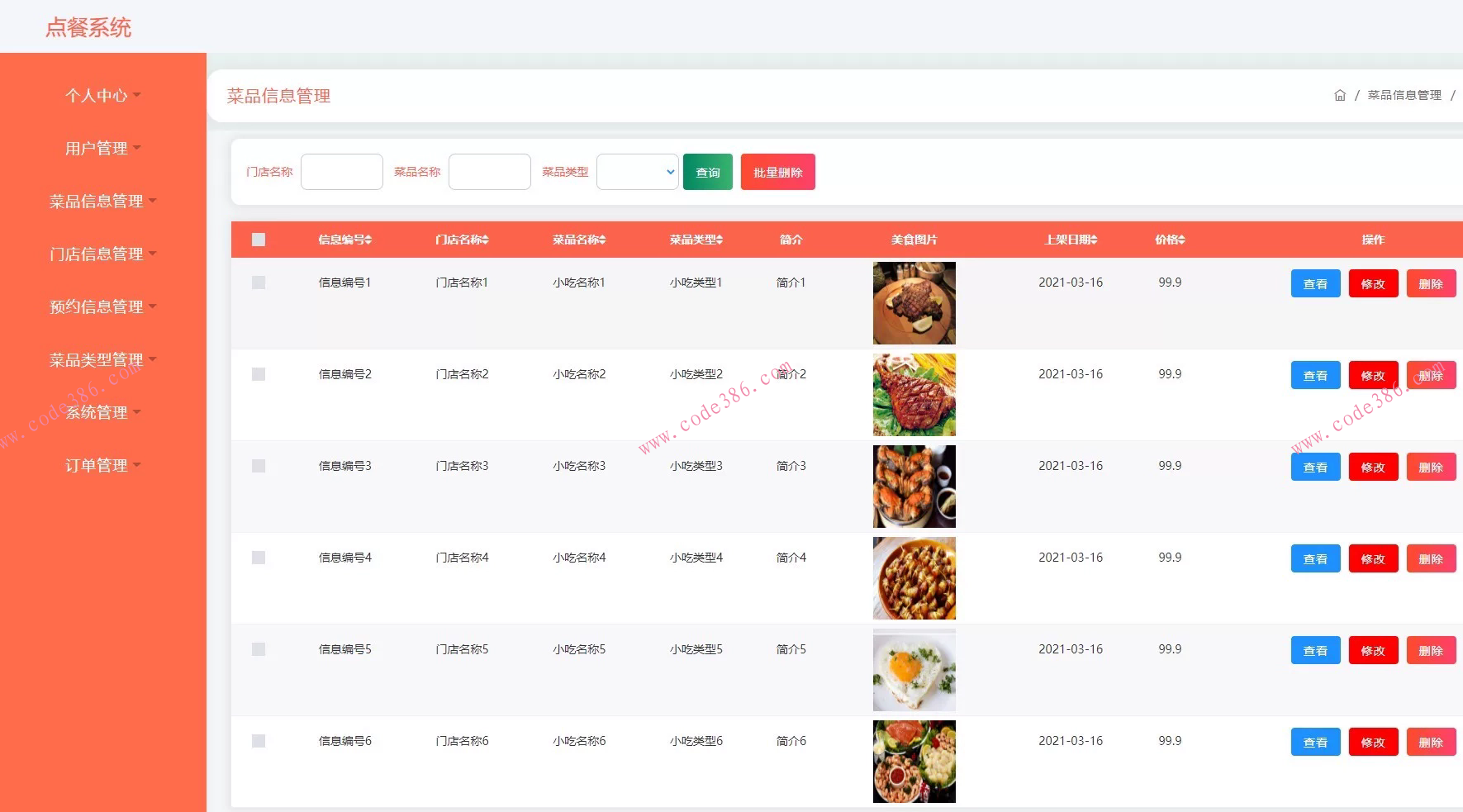Open the food image for 信息编号6
The width and height of the screenshot is (1463, 812).
pos(914,762)
